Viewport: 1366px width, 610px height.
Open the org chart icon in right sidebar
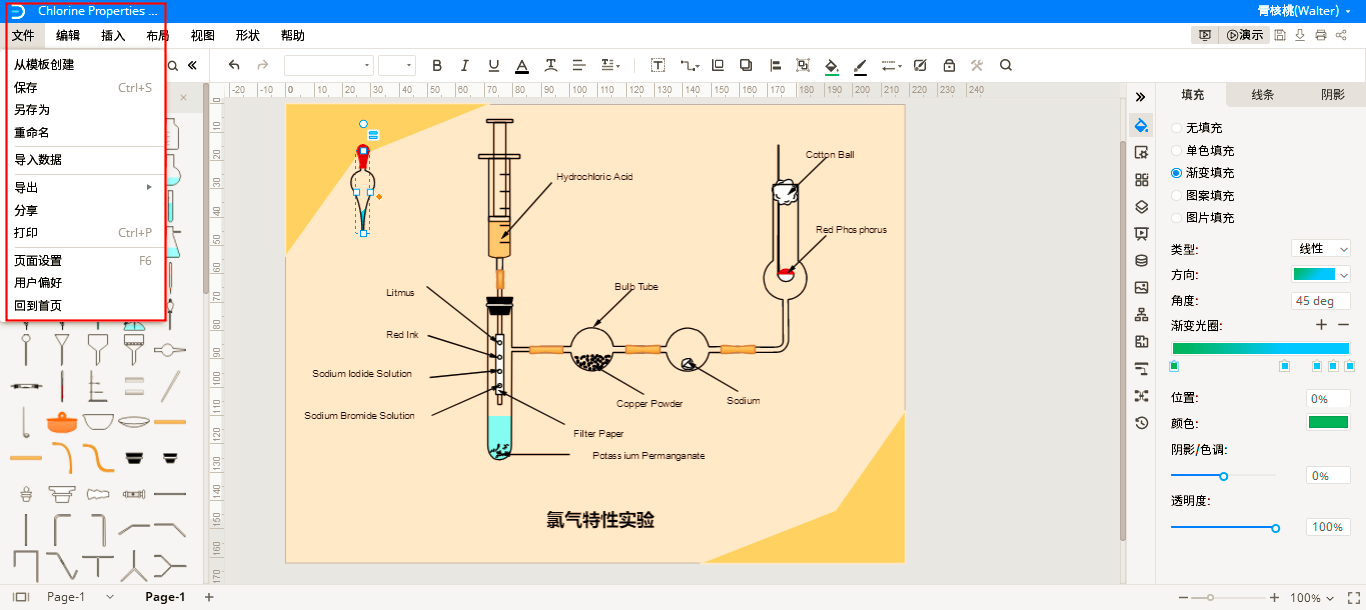click(1141, 315)
